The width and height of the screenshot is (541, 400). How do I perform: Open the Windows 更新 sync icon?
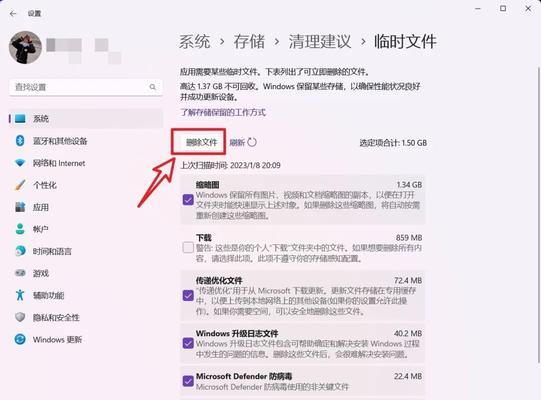[x=20, y=339]
